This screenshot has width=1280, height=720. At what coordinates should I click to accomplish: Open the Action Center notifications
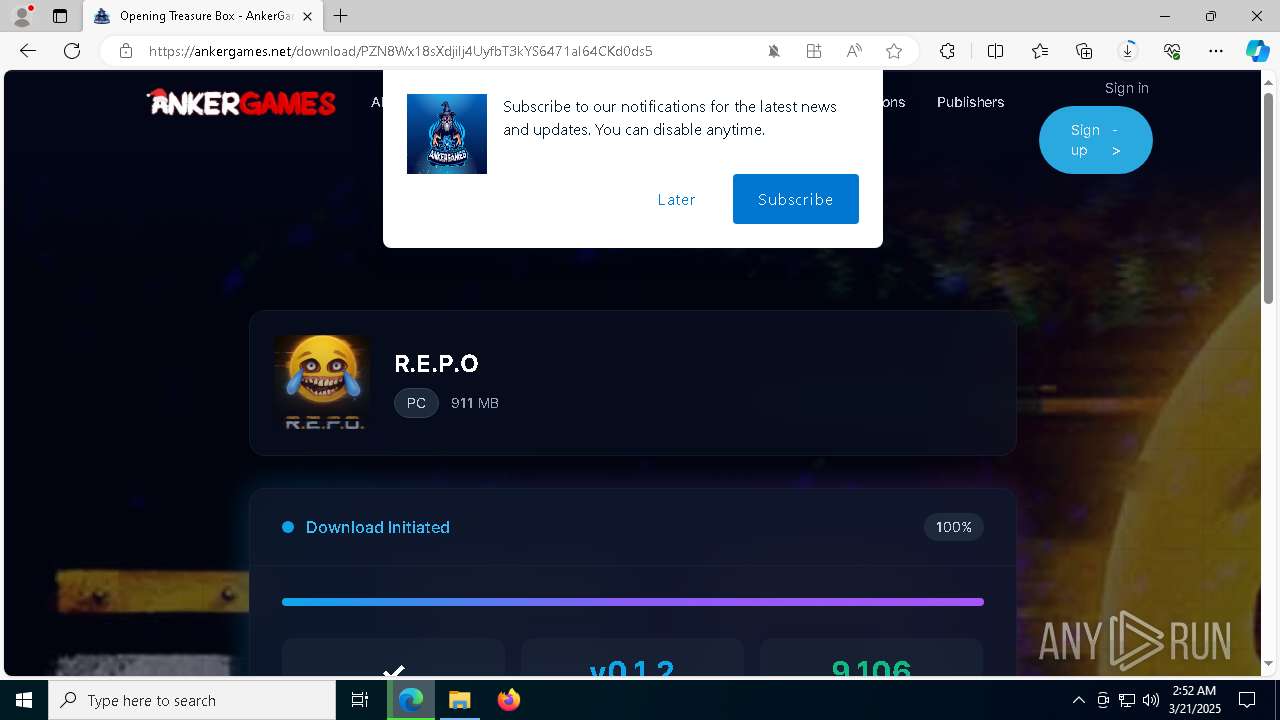(1247, 700)
